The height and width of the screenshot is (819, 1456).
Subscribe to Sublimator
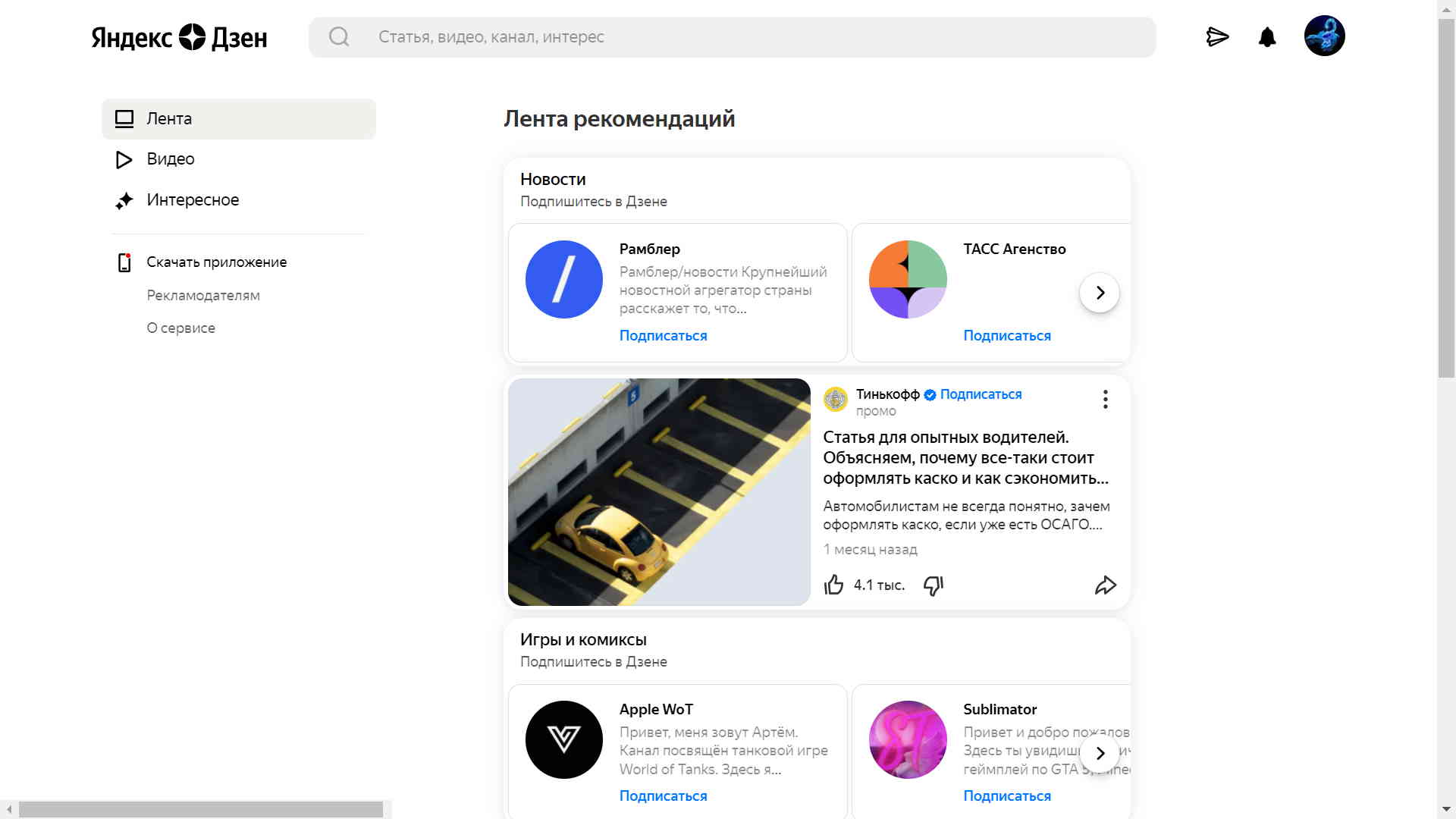pyautogui.click(x=1007, y=796)
